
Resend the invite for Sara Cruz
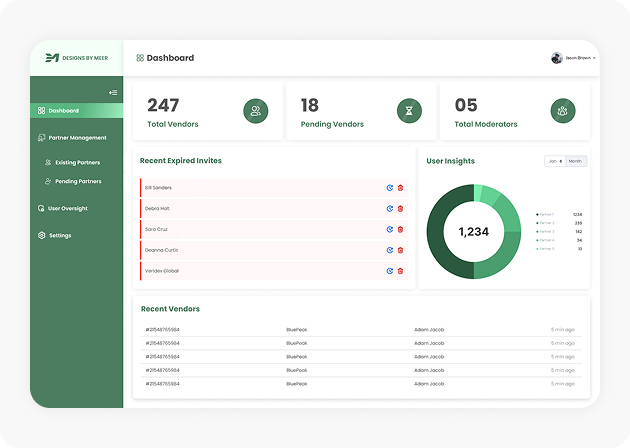(x=389, y=229)
